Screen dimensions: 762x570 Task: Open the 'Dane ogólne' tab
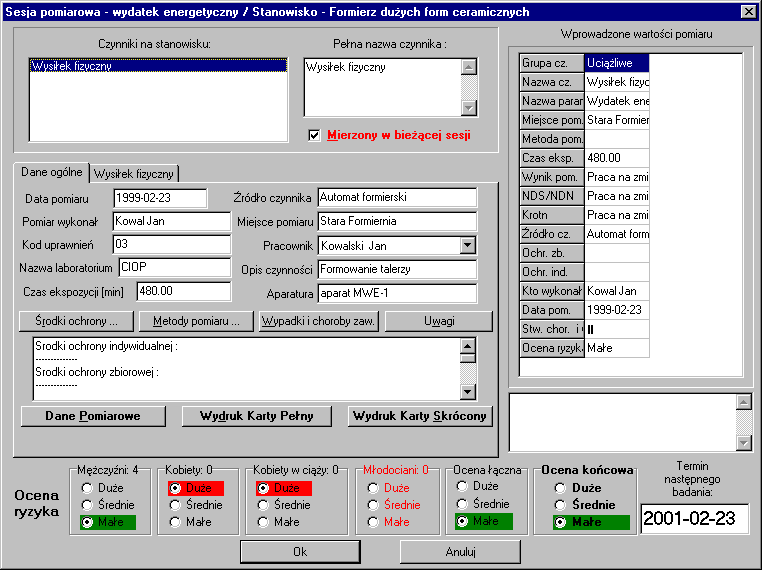pos(52,172)
